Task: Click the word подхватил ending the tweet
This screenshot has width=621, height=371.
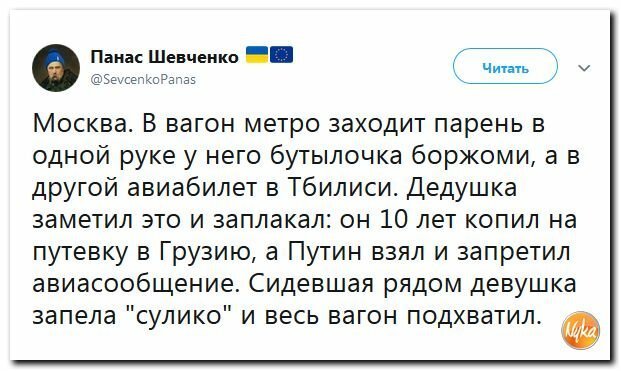Action: pyautogui.click(x=474, y=317)
